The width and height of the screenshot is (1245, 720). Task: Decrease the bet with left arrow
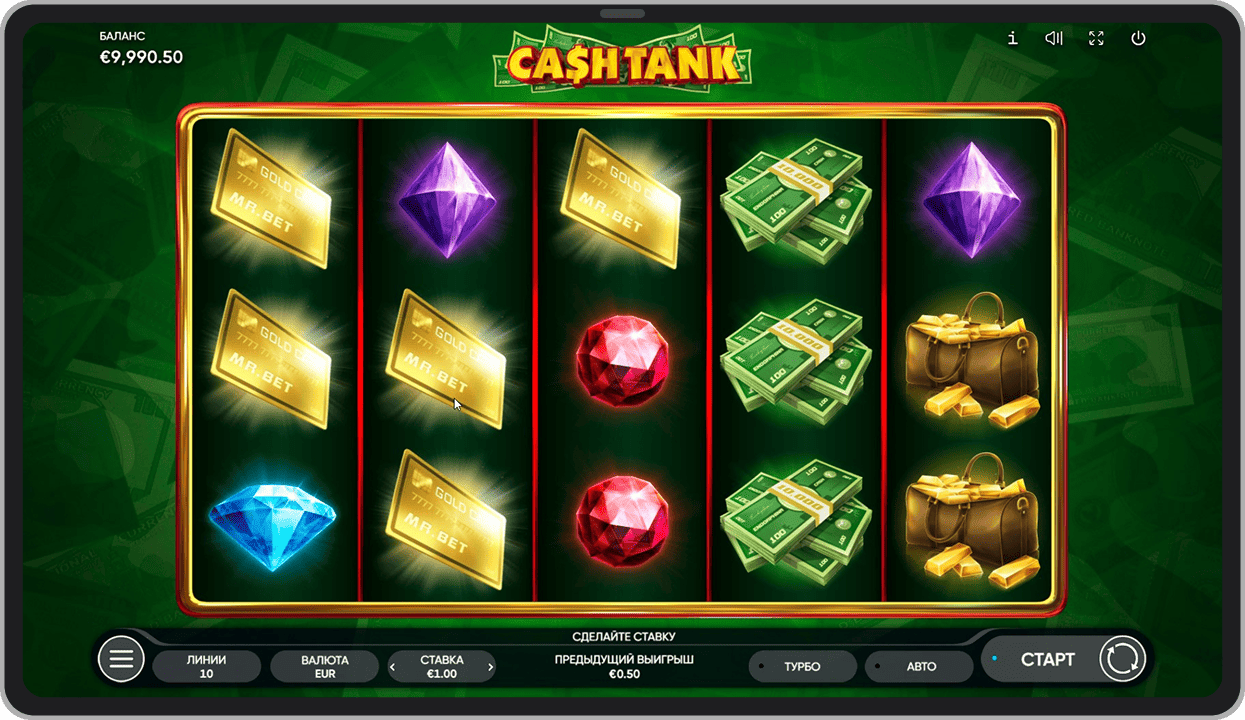[x=393, y=667]
